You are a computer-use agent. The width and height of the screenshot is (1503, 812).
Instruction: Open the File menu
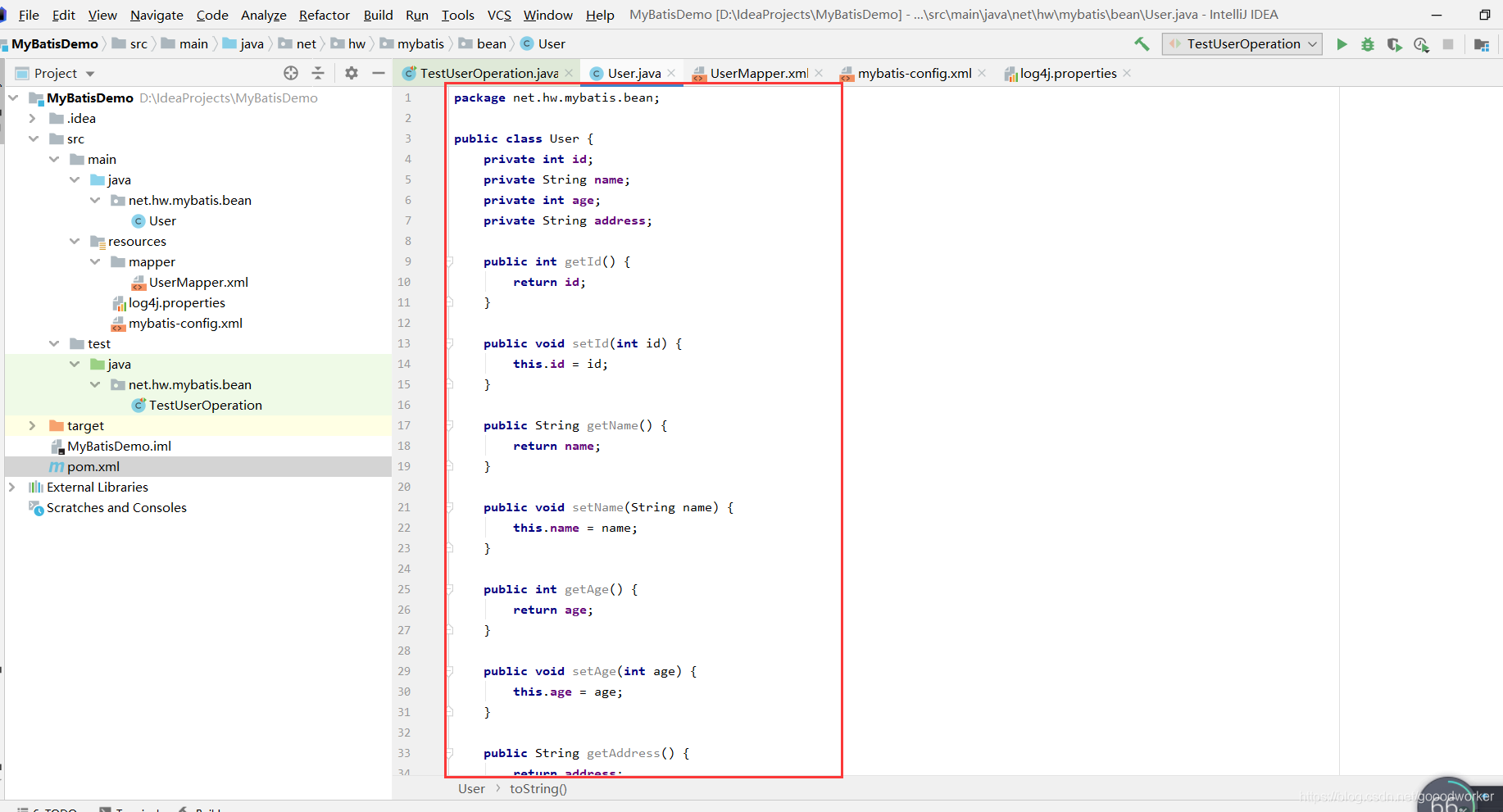coord(29,15)
